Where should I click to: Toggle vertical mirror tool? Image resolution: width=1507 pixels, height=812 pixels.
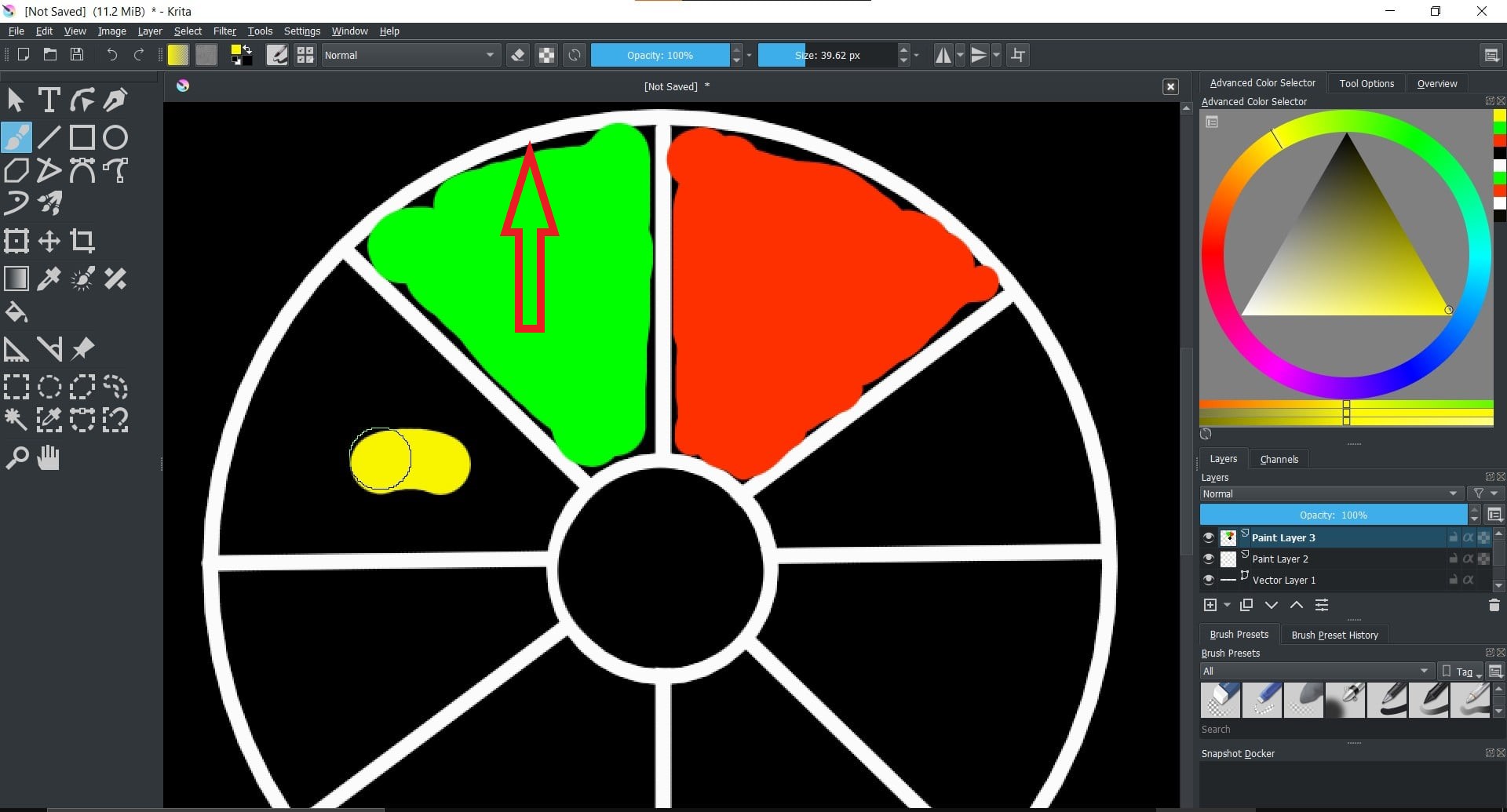pos(979,55)
